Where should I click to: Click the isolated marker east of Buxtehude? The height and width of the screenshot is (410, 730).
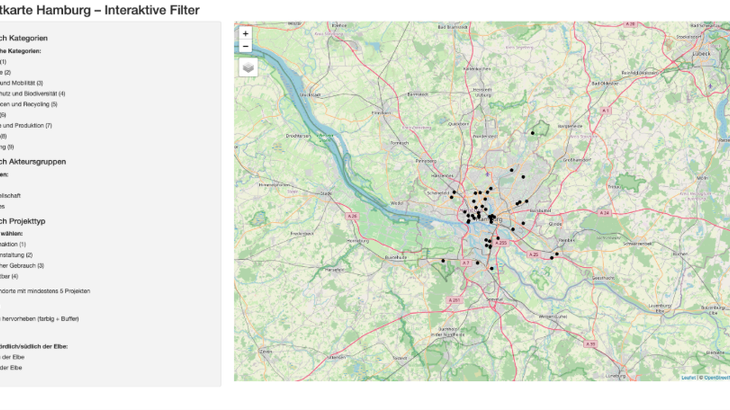(x=443, y=261)
